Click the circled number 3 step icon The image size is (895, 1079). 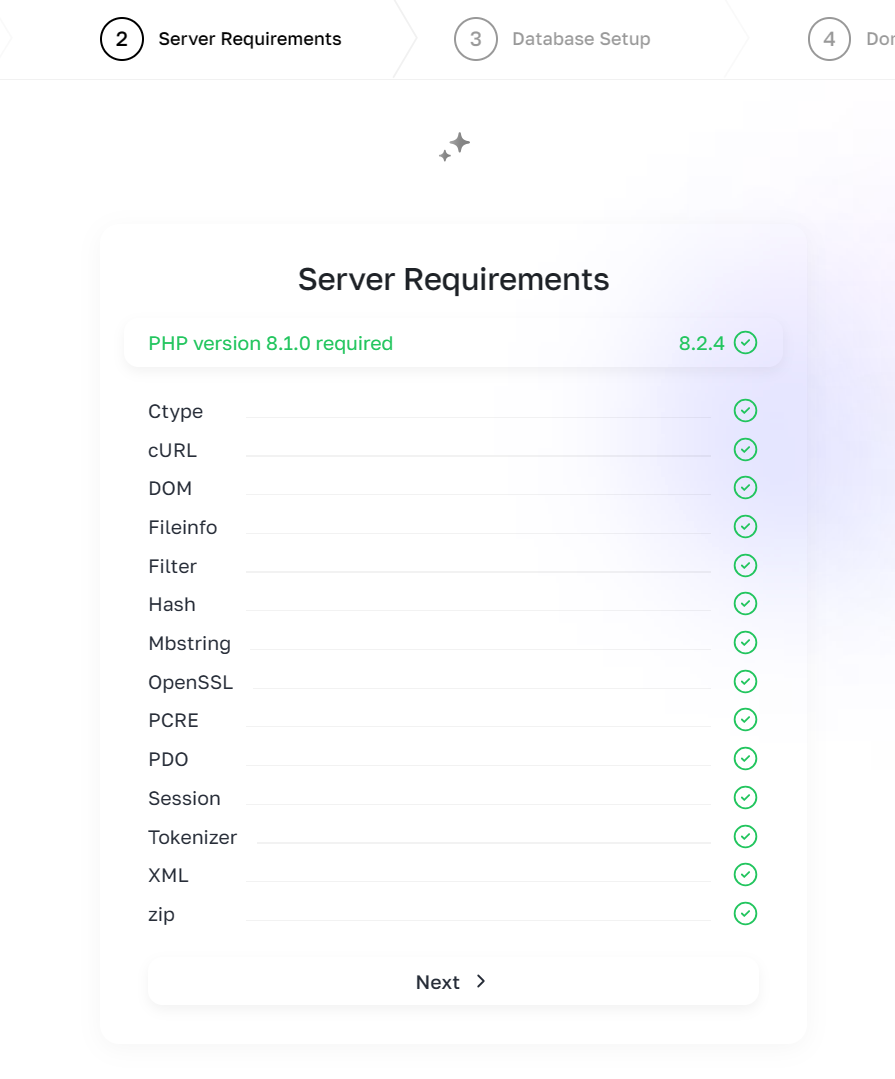coord(475,39)
